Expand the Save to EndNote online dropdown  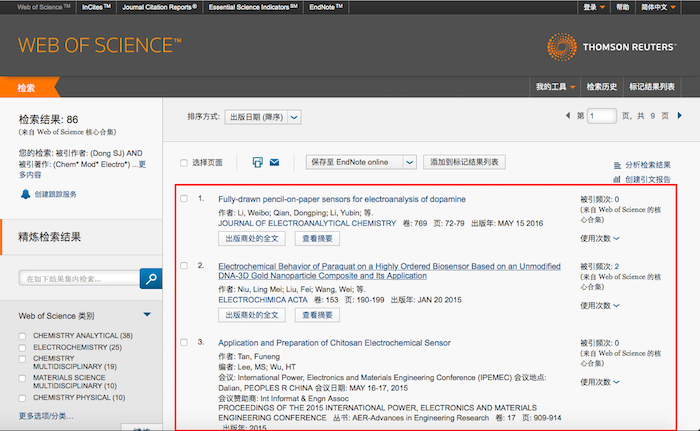coord(410,162)
